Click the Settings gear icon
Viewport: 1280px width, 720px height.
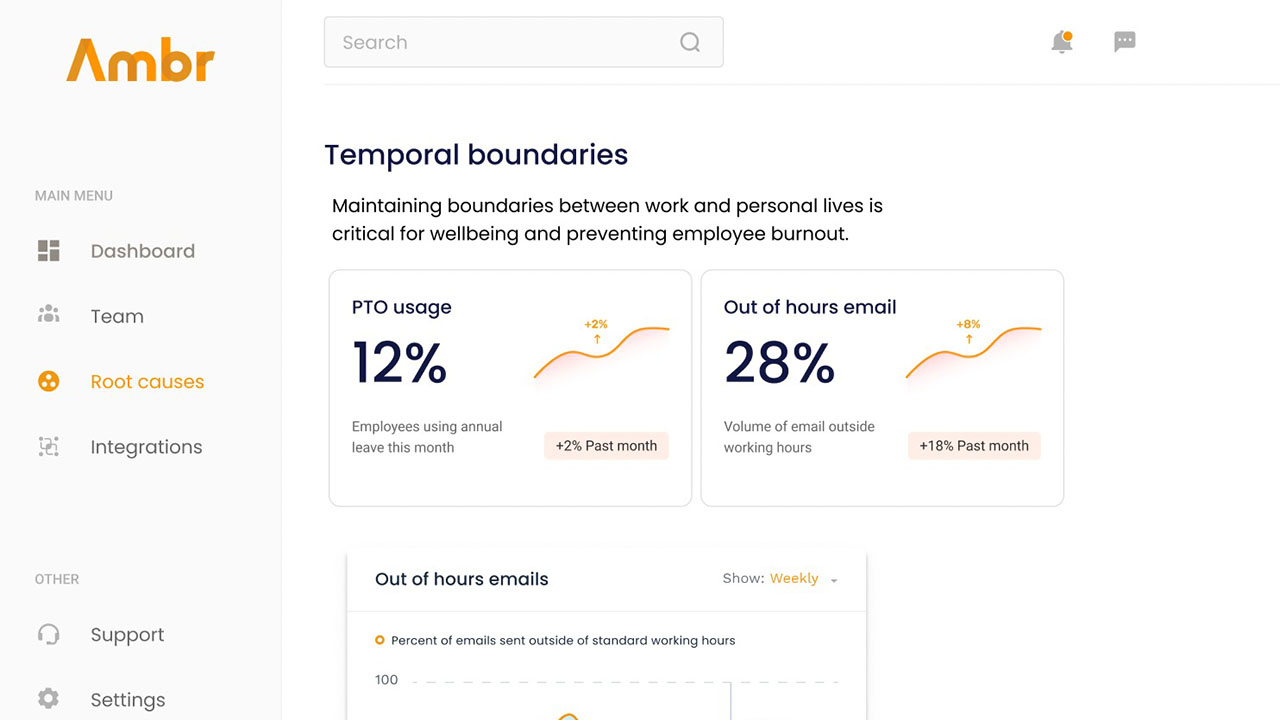(x=48, y=699)
